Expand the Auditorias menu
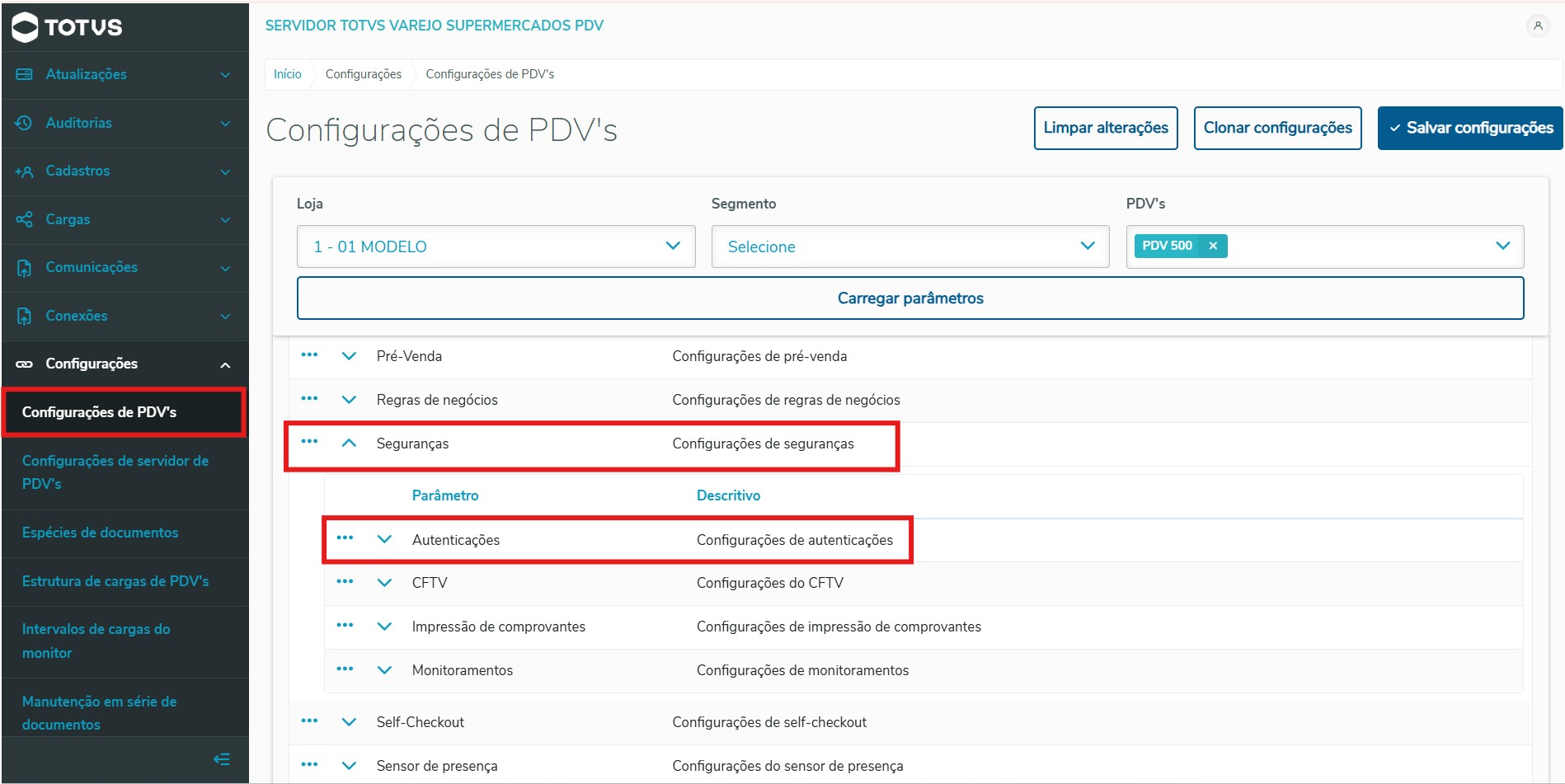 (225, 124)
